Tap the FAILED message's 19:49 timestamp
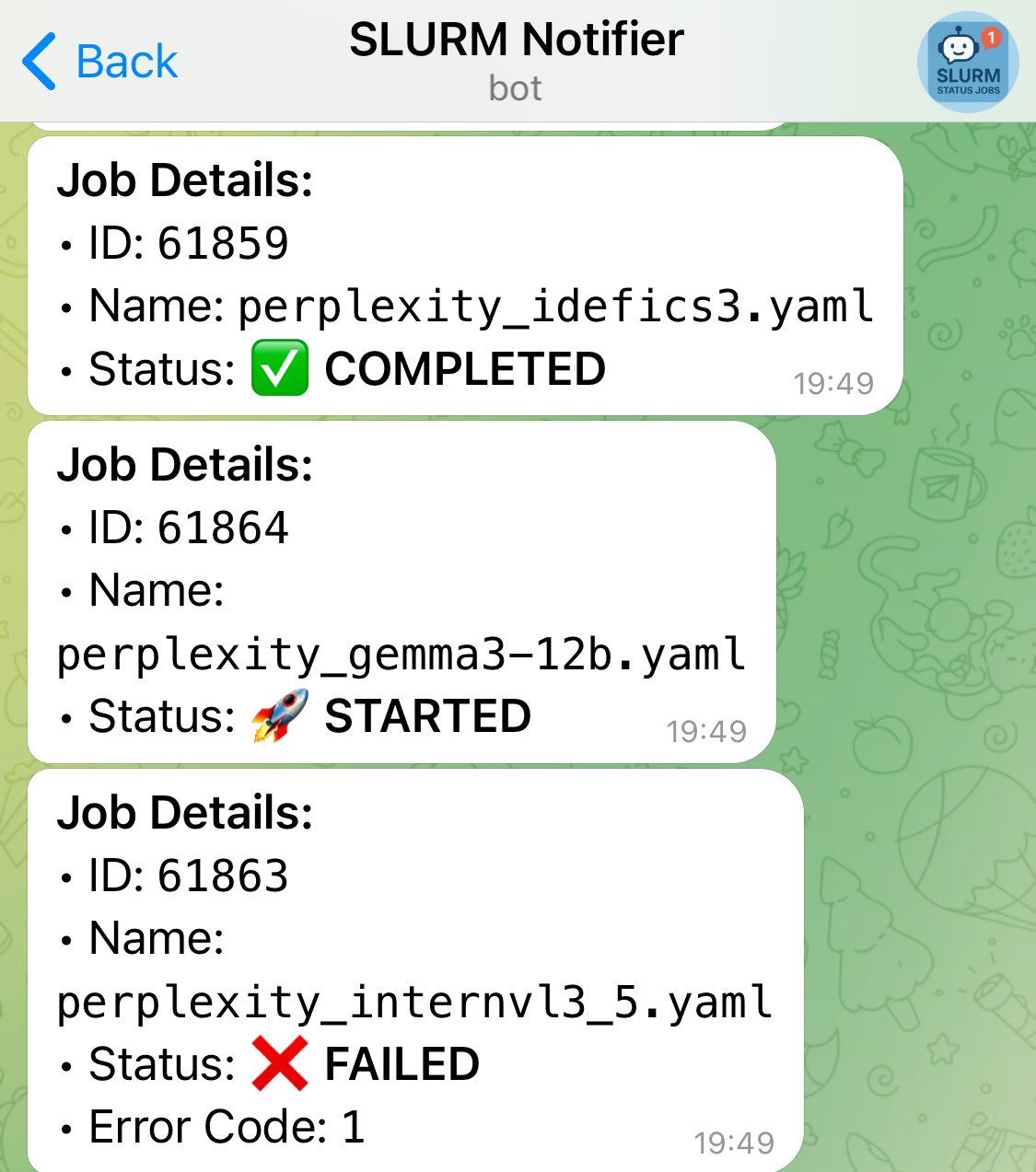Viewport: 1036px width, 1172px height. click(734, 1143)
